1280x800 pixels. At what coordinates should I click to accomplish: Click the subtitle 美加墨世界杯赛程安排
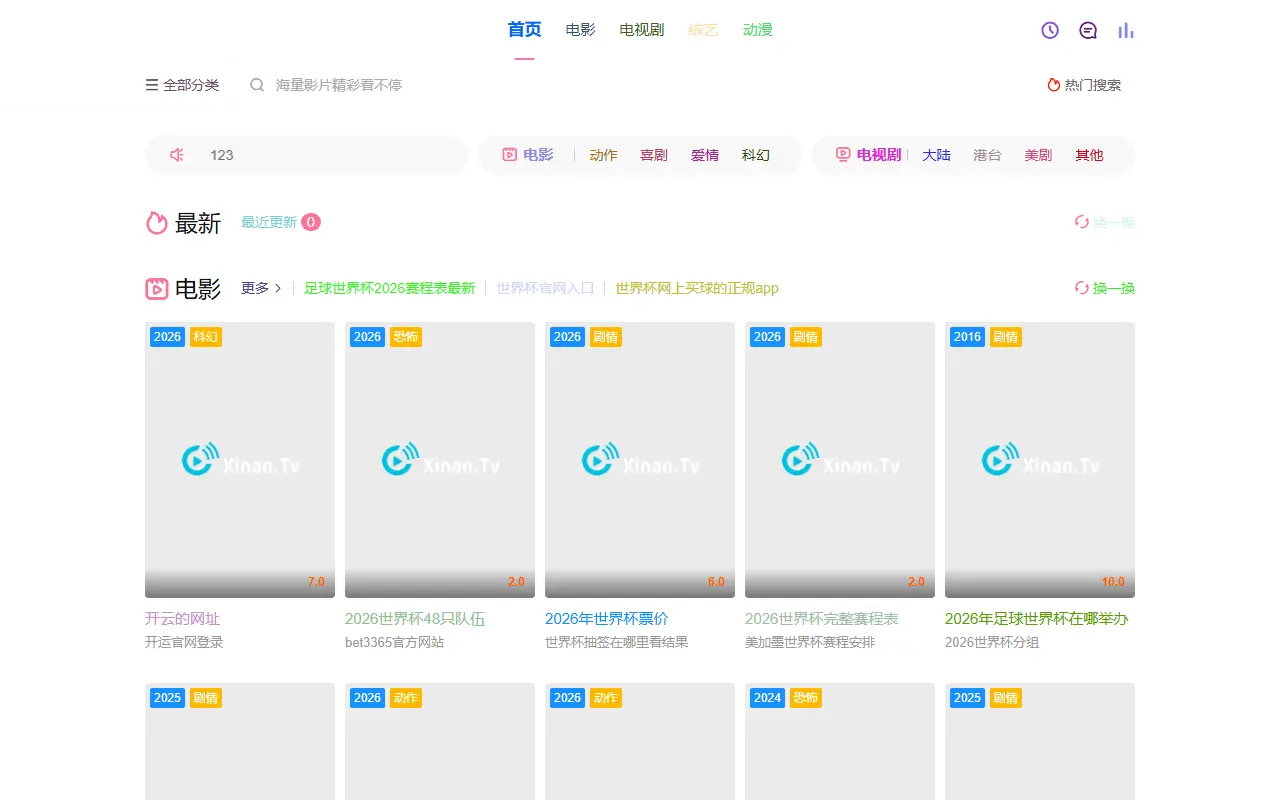[x=810, y=642]
